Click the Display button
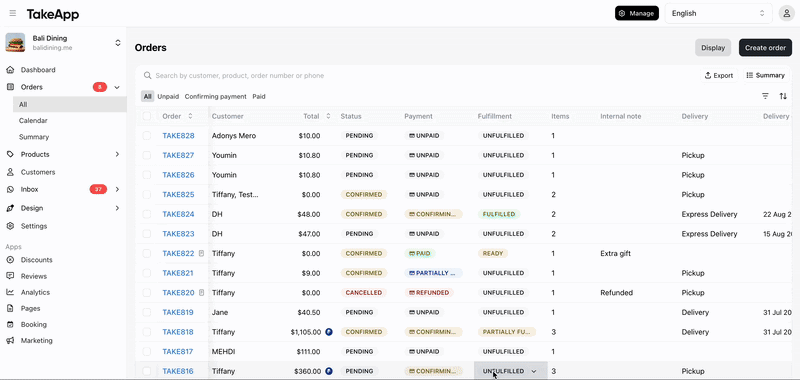This screenshot has height=380, width=800. [713, 47]
